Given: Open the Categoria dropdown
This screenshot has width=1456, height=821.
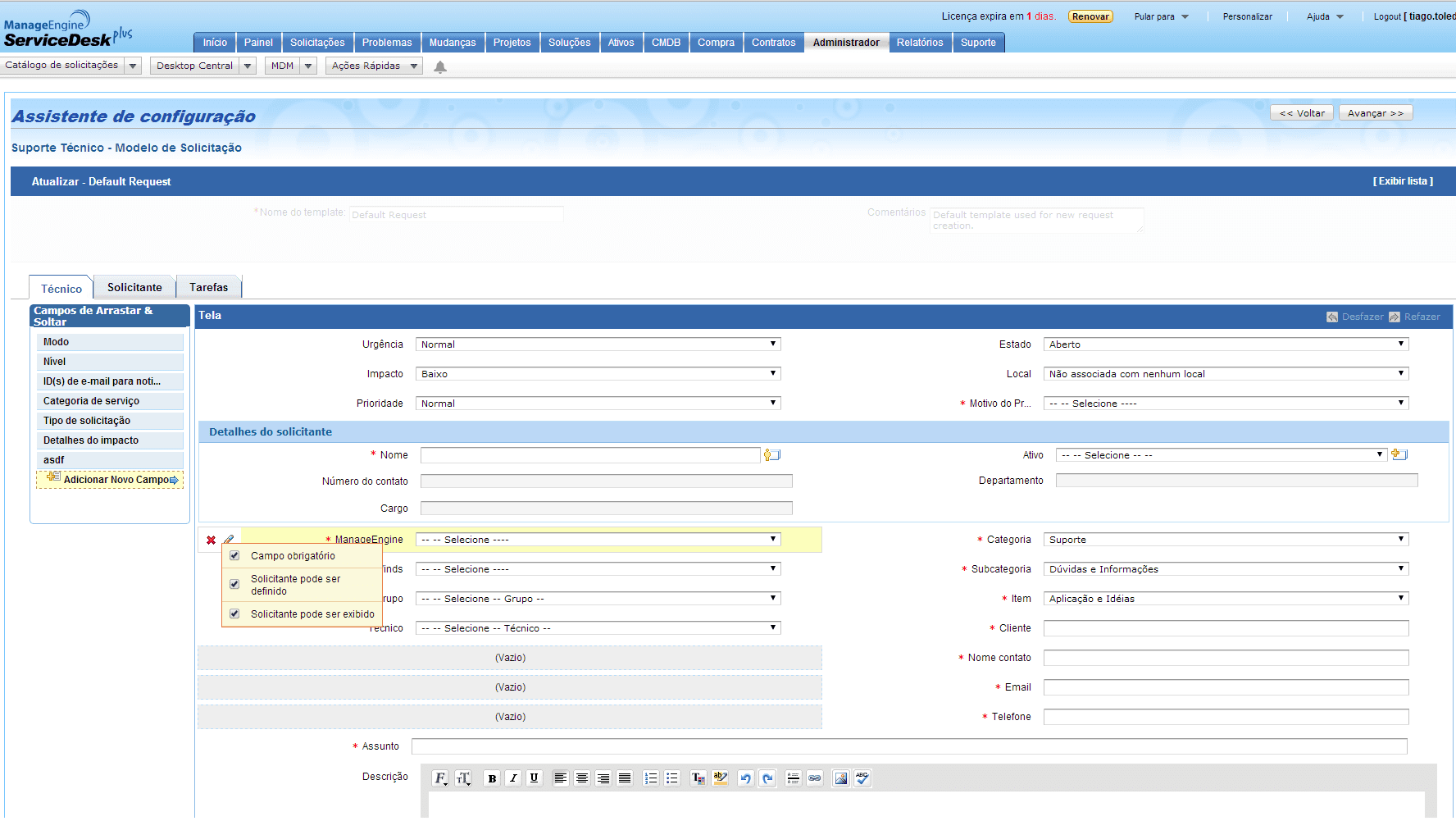Looking at the screenshot, I should point(1226,540).
